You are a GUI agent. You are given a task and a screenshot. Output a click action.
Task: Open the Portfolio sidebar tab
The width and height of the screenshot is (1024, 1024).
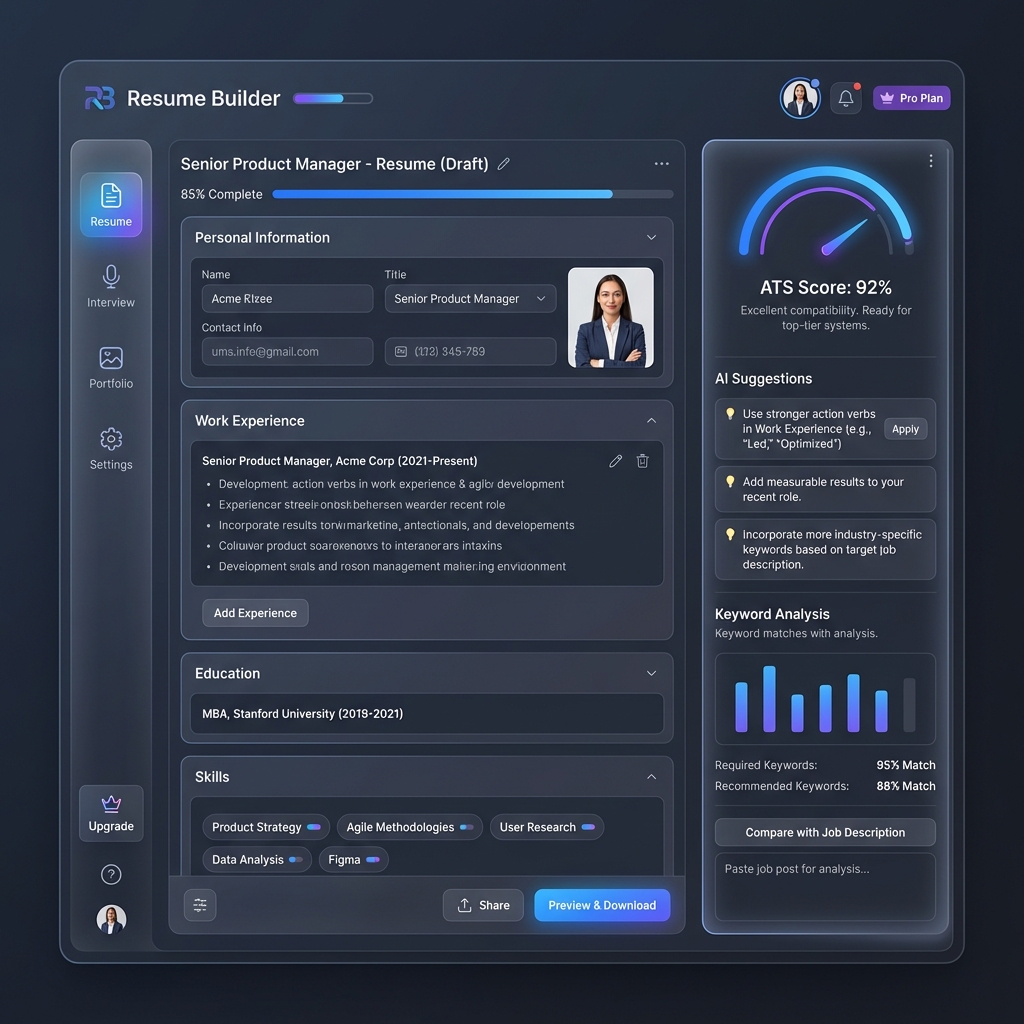[x=111, y=368]
